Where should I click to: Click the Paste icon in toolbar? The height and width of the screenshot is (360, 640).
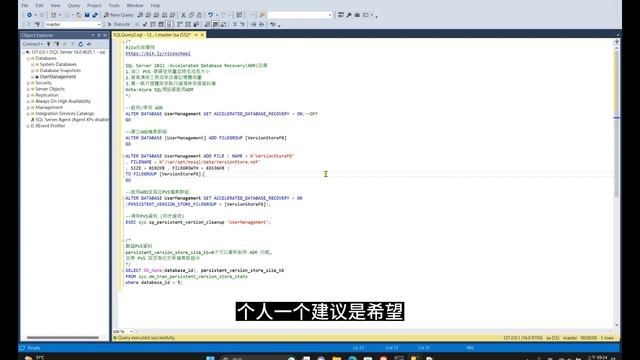tap(199, 15)
